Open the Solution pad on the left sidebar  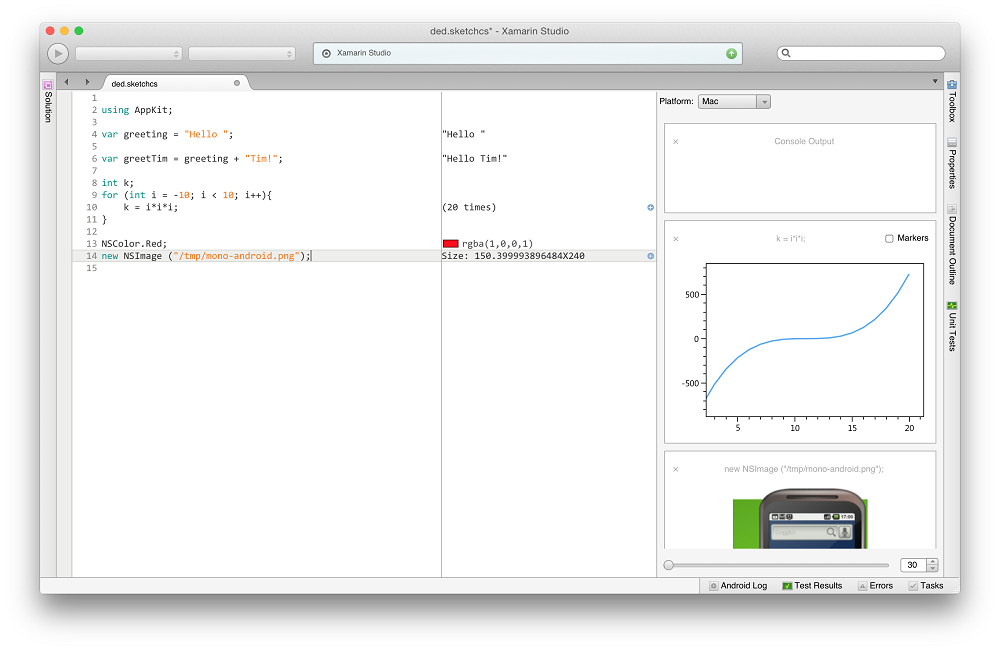[x=48, y=101]
